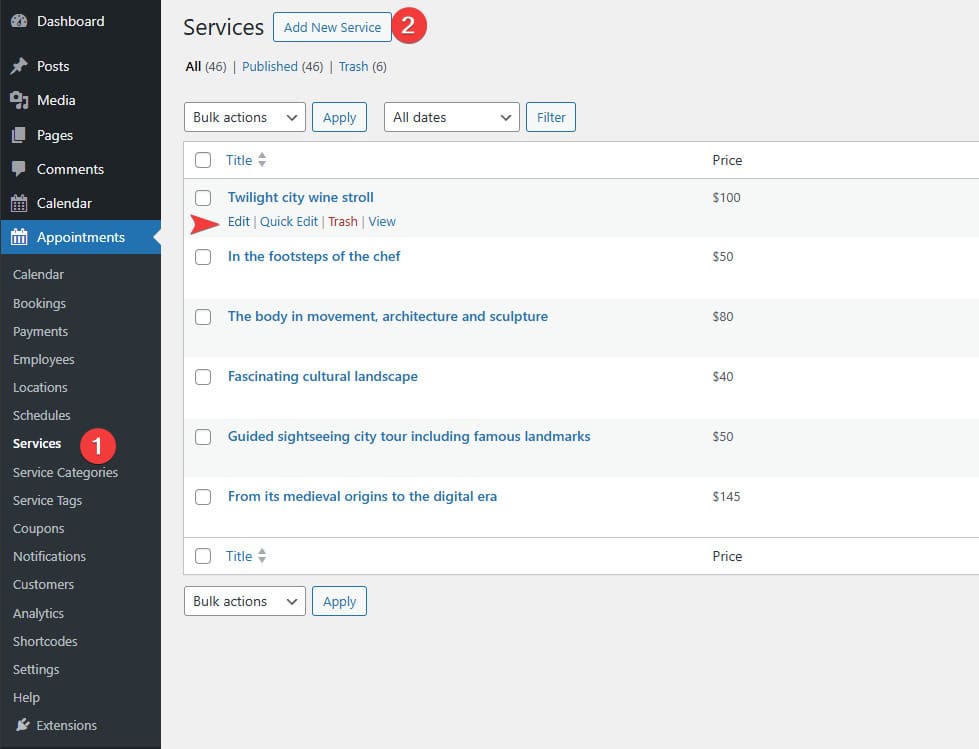Click the Add New Service button
This screenshot has height=749, width=979.
point(332,27)
